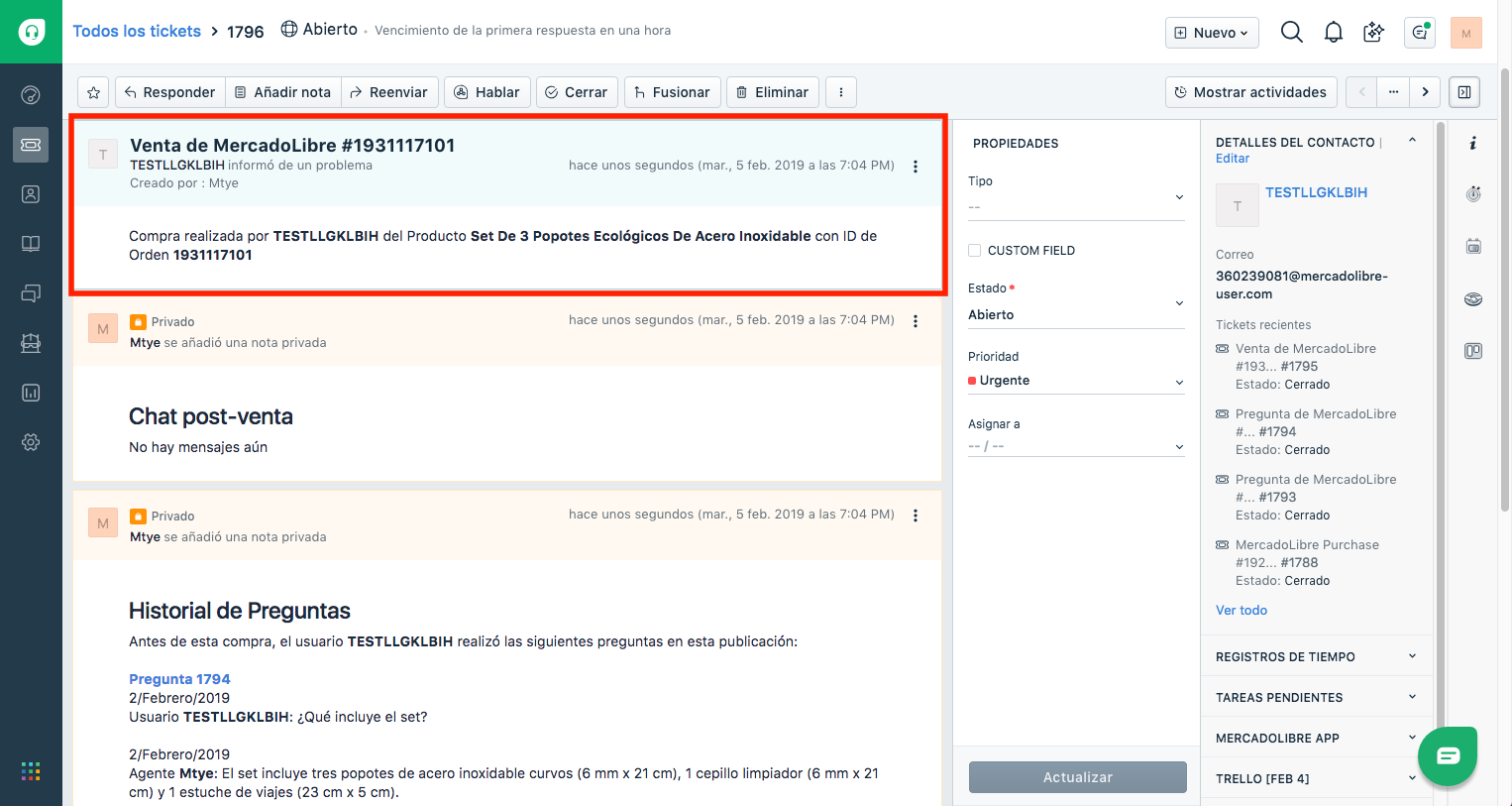Viewport: 1512px width, 806px height.
Task: Expand the Trello [FEB 4] section
Action: [1317, 778]
